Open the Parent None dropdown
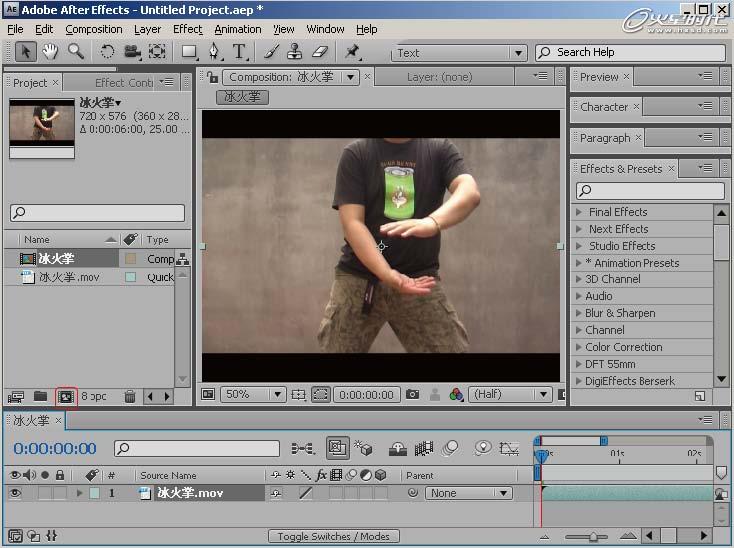 469,493
